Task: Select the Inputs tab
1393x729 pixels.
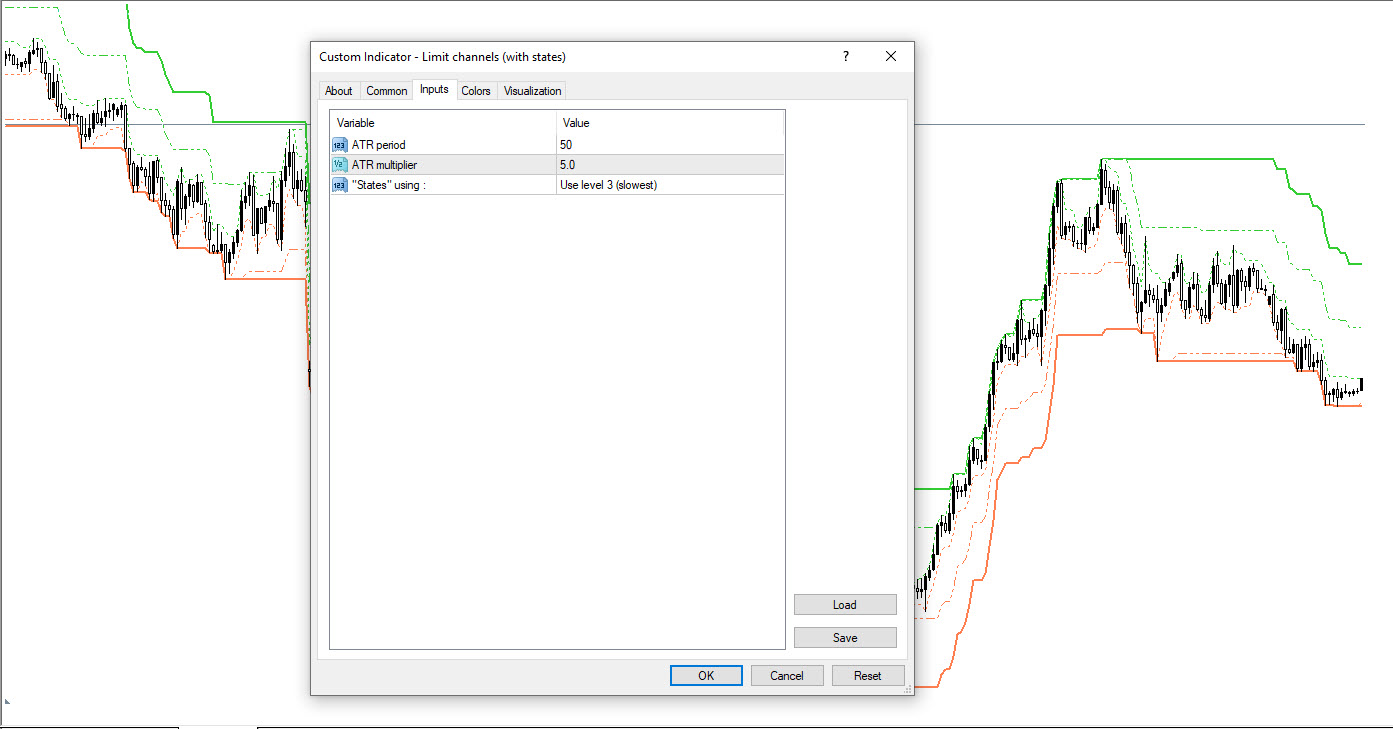Action: (434, 89)
